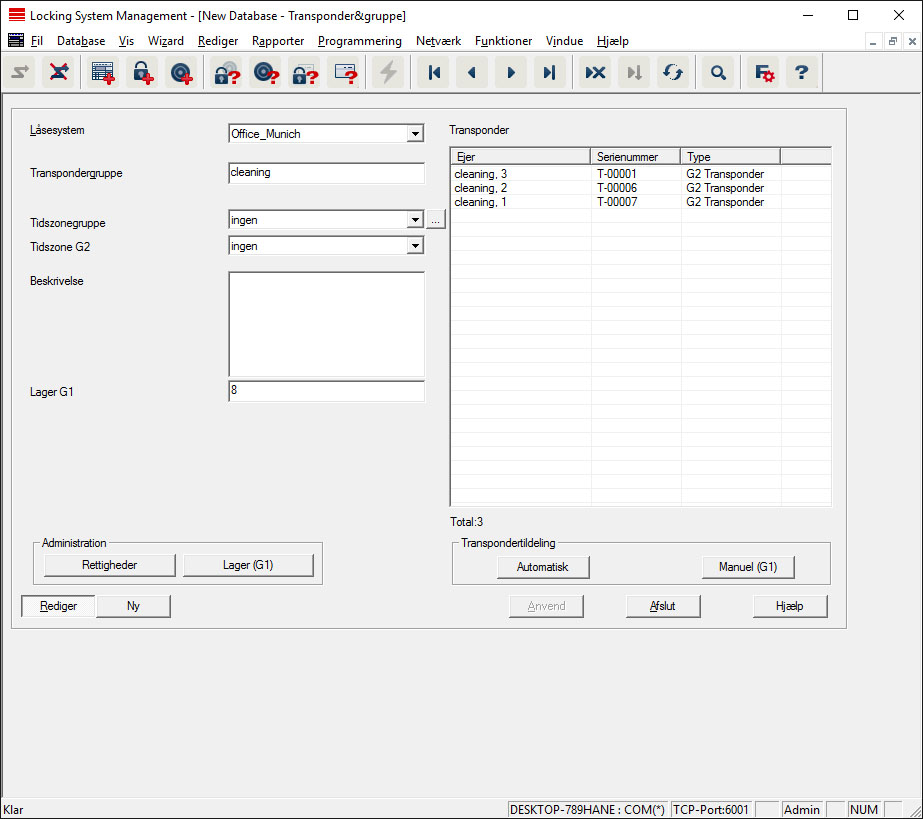Click the read transponder icon
This screenshot has height=819, width=923.
[x=264, y=73]
